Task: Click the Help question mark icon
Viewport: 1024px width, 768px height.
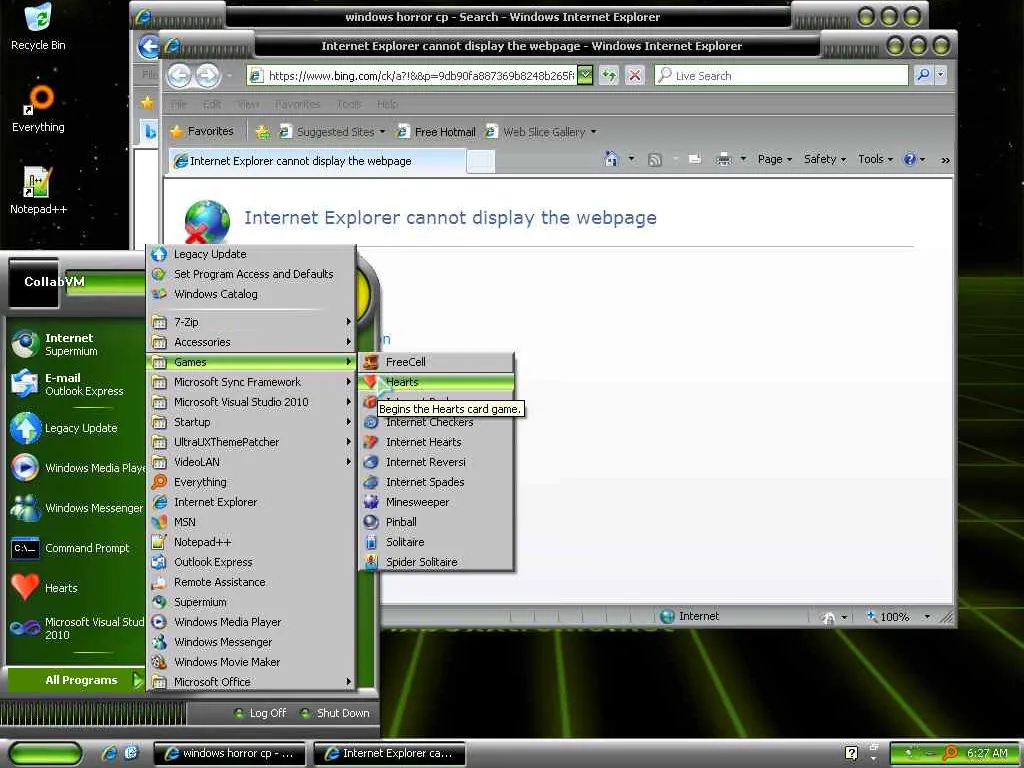Action: [x=910, y=159]
